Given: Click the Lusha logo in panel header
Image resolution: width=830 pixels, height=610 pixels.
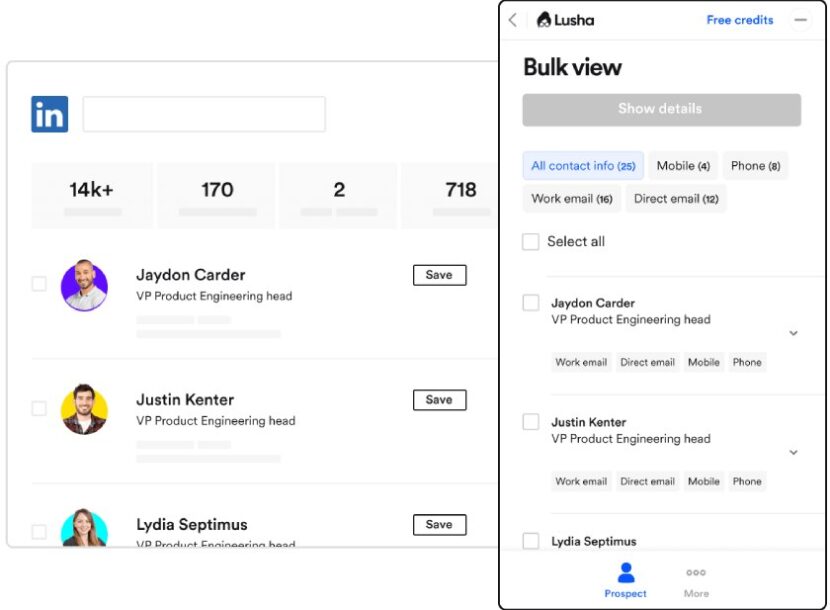Looking at the screenshot, I should pyautogui.click(x=566, y=20).
